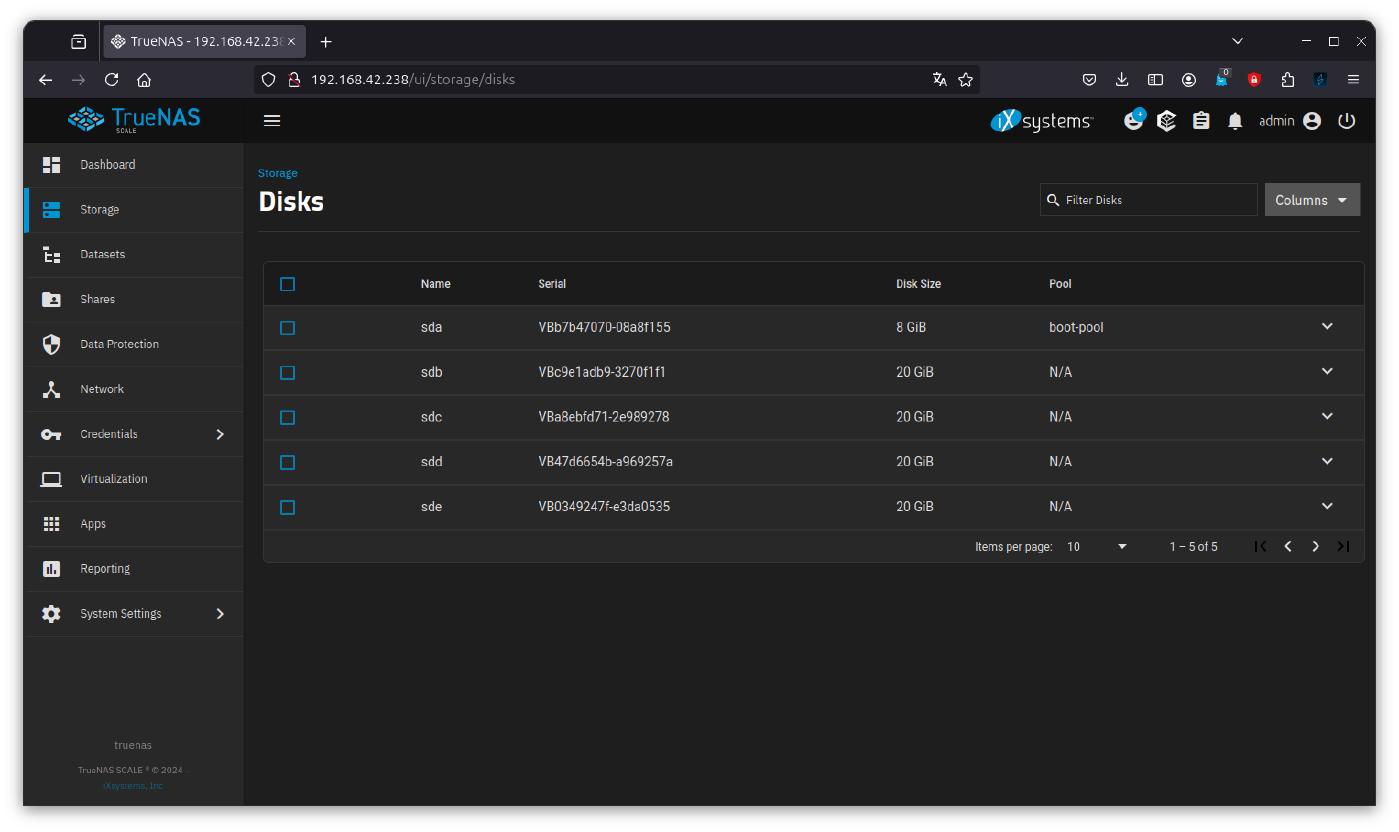Navigate to Data Protection in sidebar
This screenshot has width=1399, height=832.
point(119,344)
